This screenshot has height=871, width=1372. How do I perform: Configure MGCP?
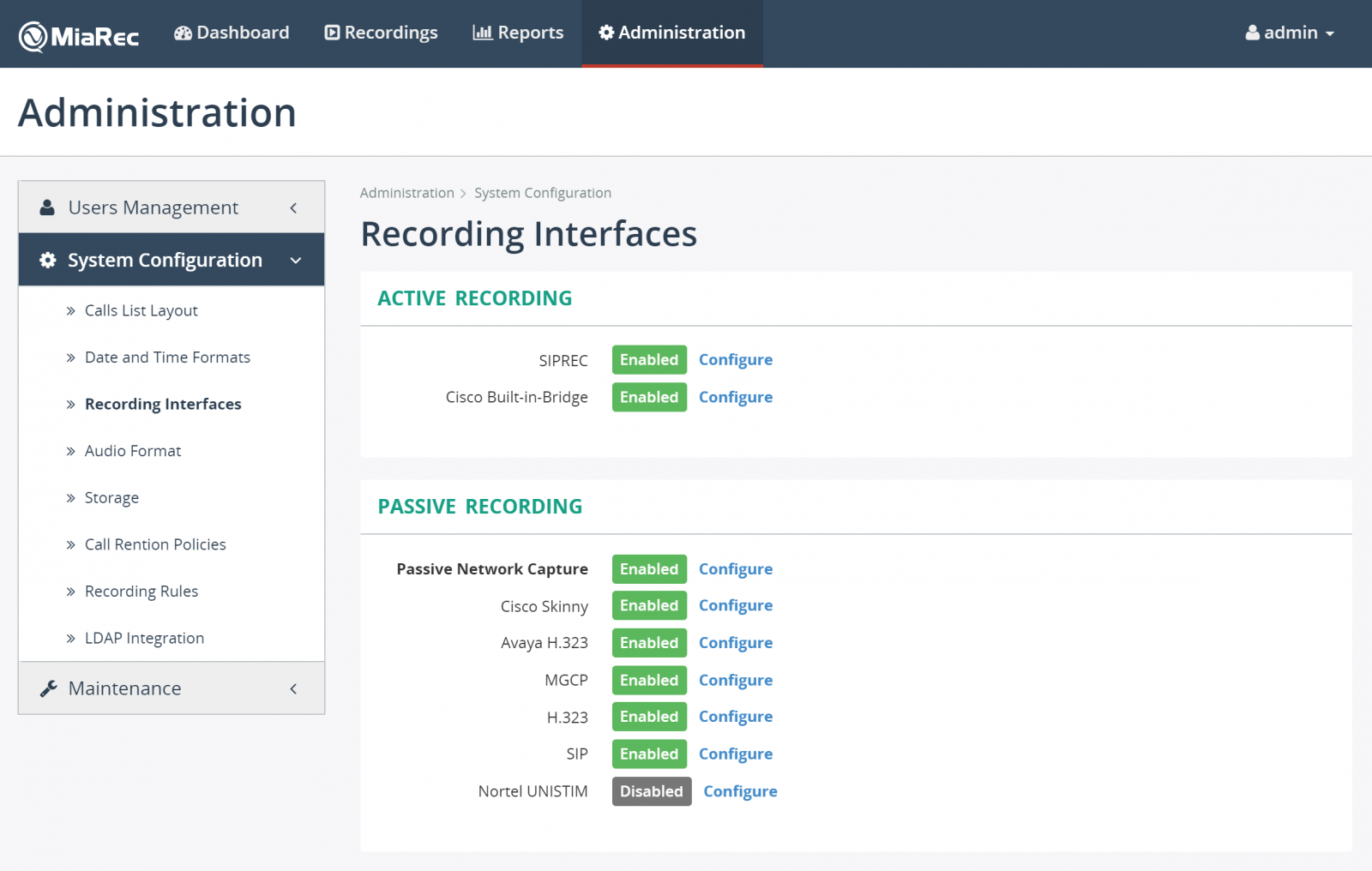[x=736, y=680]
